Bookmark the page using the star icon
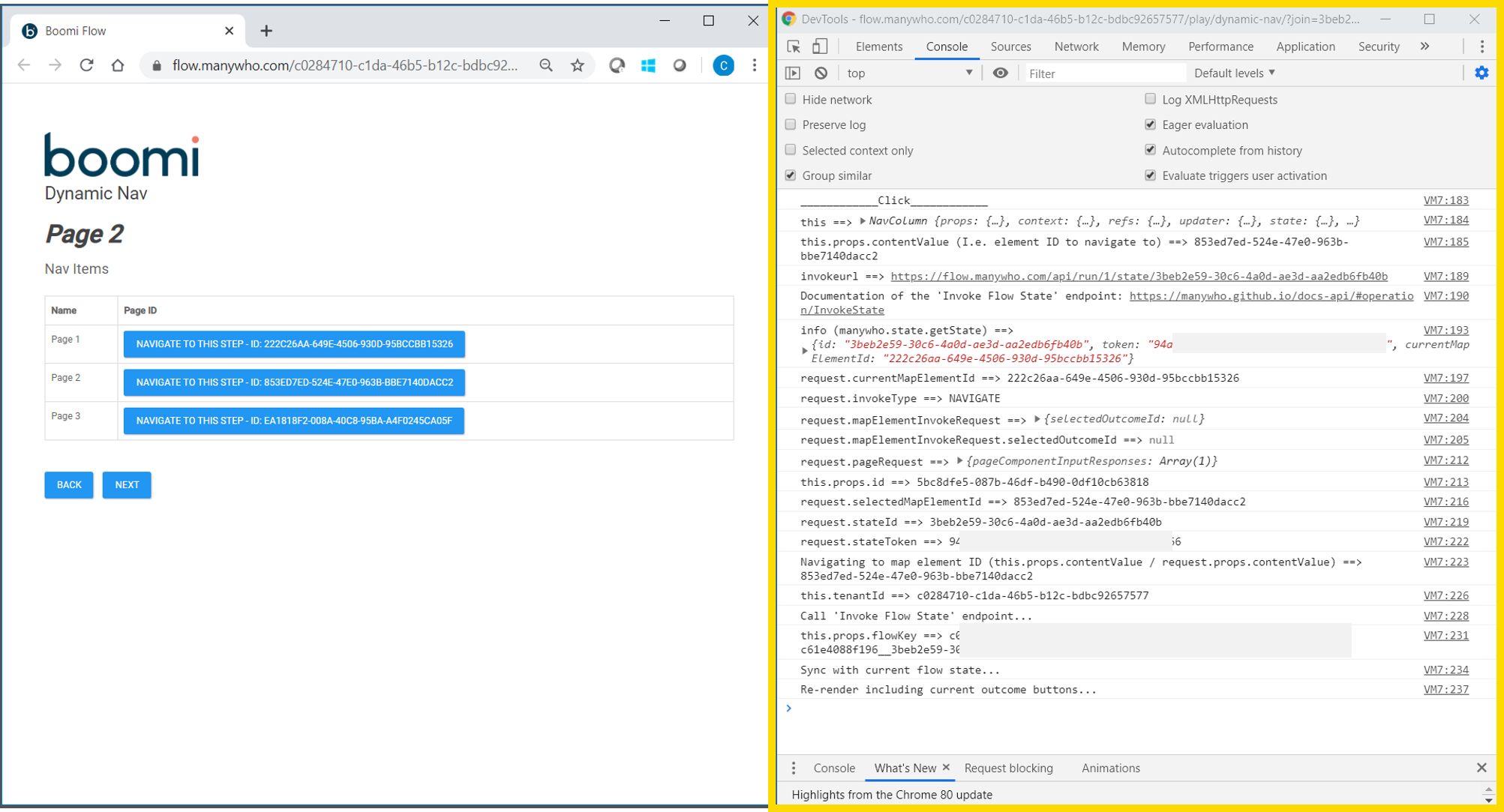The width and height of the screenshot is (1504, 812). pyautogui.click(x=578, y=65)
